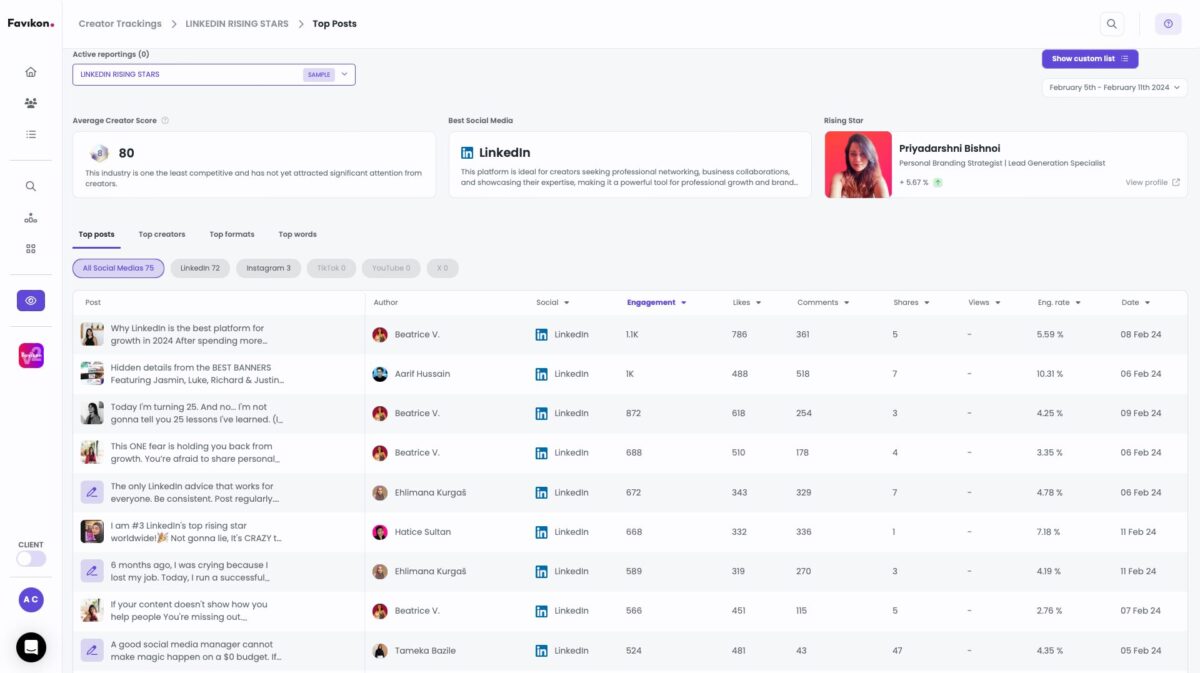Click the LinkedIn icon in Best Social Media card
Image resolution: width=1200 pixels, height=673 pixels.
(466, 153)
